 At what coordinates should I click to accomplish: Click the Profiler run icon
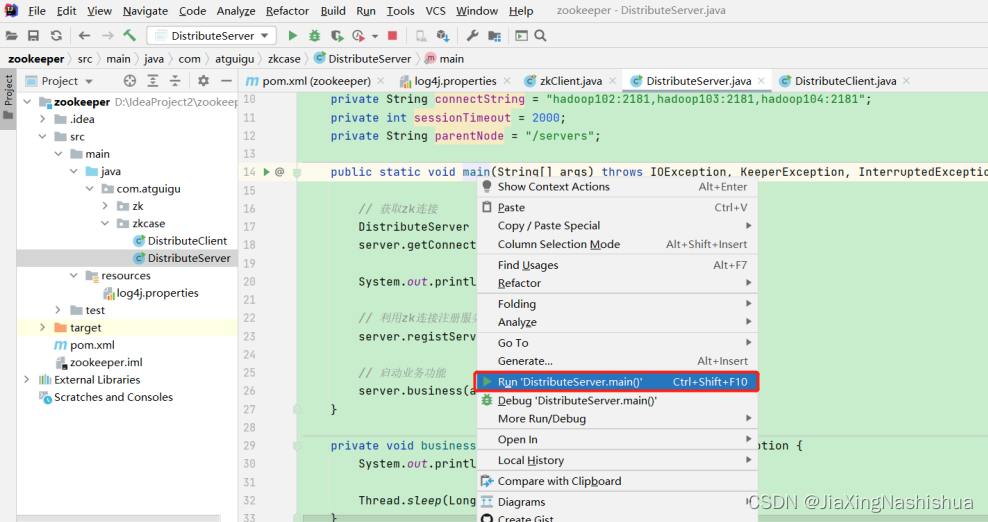pos(359,36)
